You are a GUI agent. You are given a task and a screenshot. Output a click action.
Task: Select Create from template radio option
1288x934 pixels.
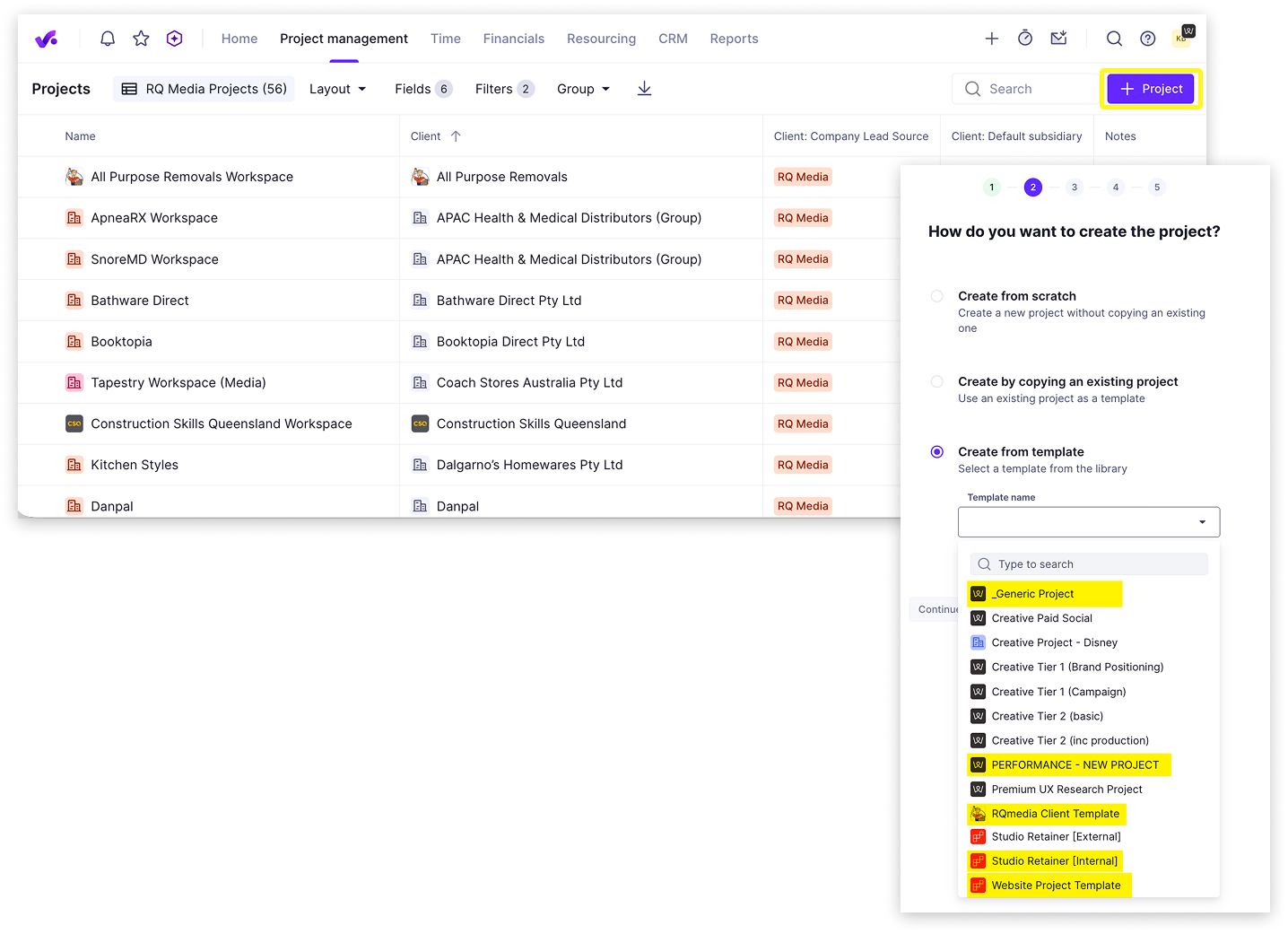936,452
